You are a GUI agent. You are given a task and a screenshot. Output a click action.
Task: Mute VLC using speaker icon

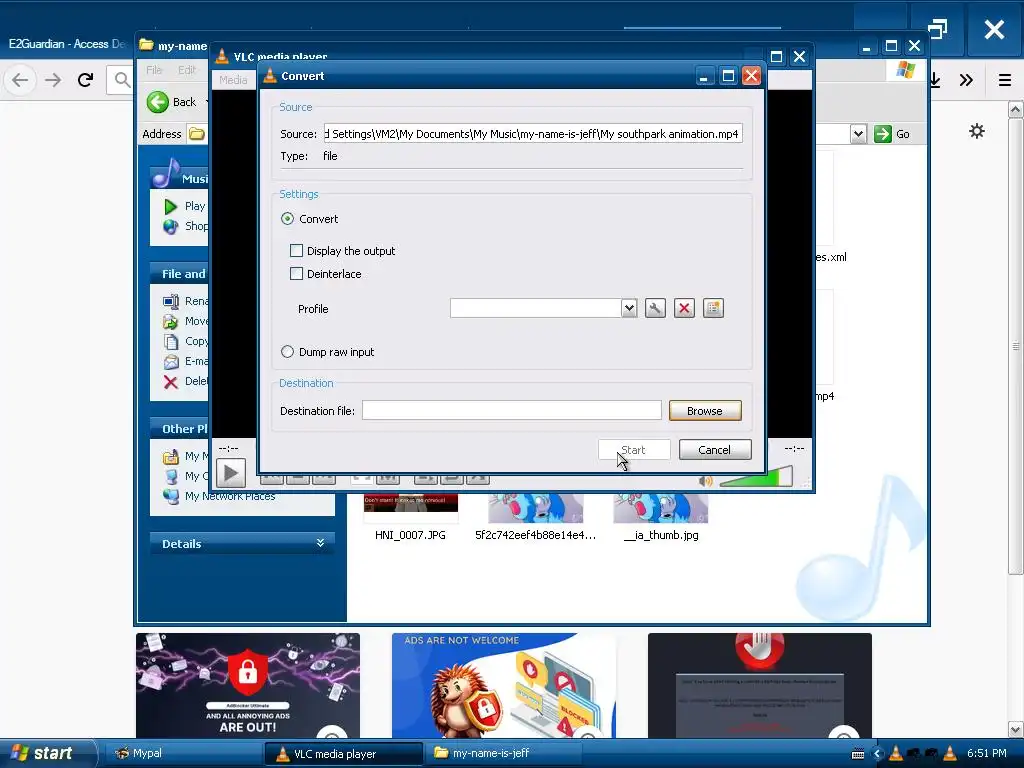(705, 481)
